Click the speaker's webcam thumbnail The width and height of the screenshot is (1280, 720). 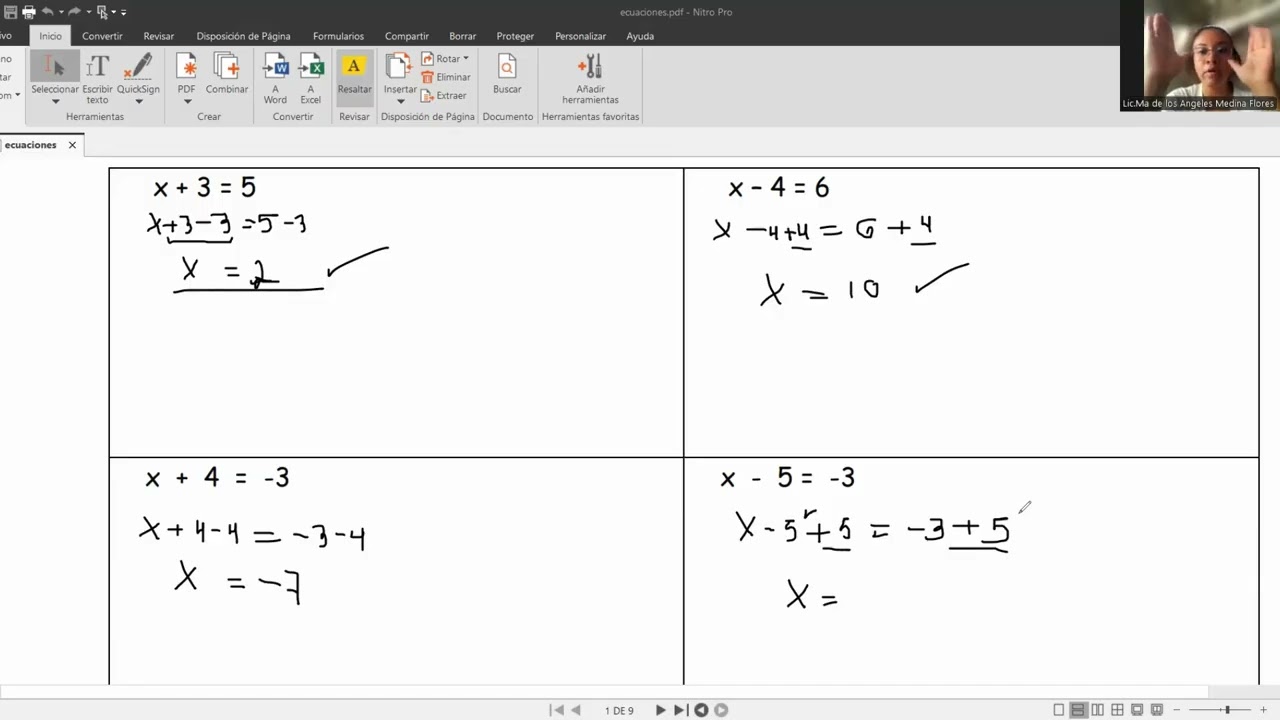(1199, 55)
